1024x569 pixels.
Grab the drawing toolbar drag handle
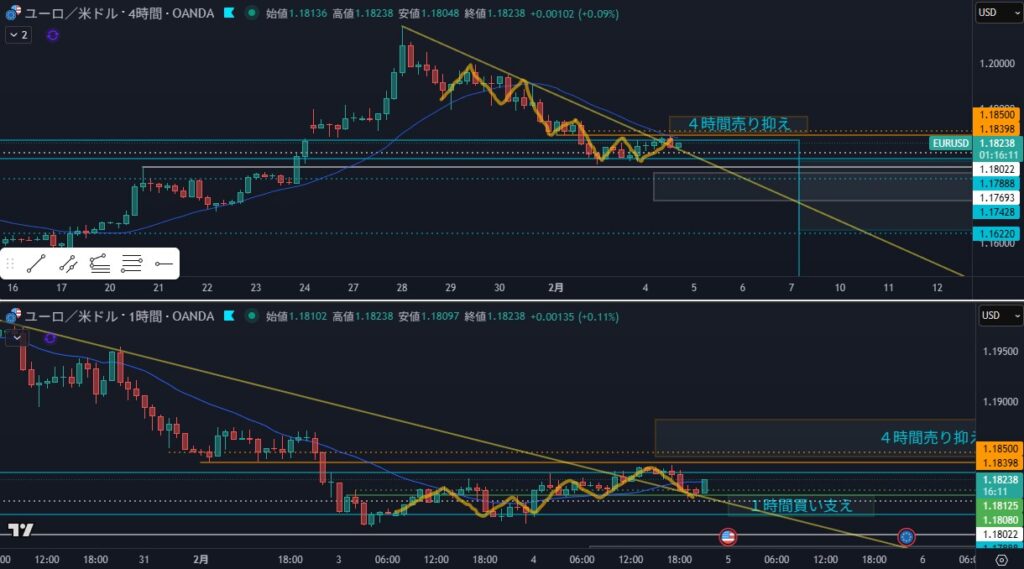click(10, 264)
